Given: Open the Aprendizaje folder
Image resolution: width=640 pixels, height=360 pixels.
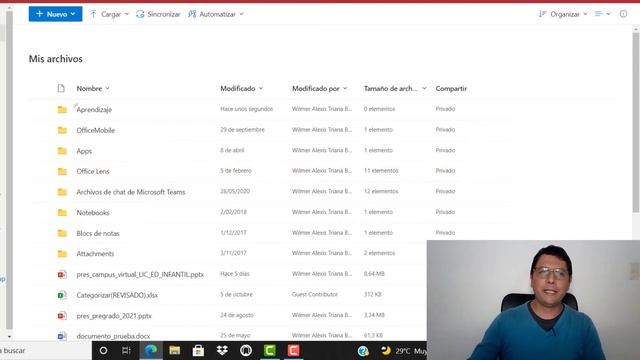Looking at the screenshot, I should click(94, 109).
